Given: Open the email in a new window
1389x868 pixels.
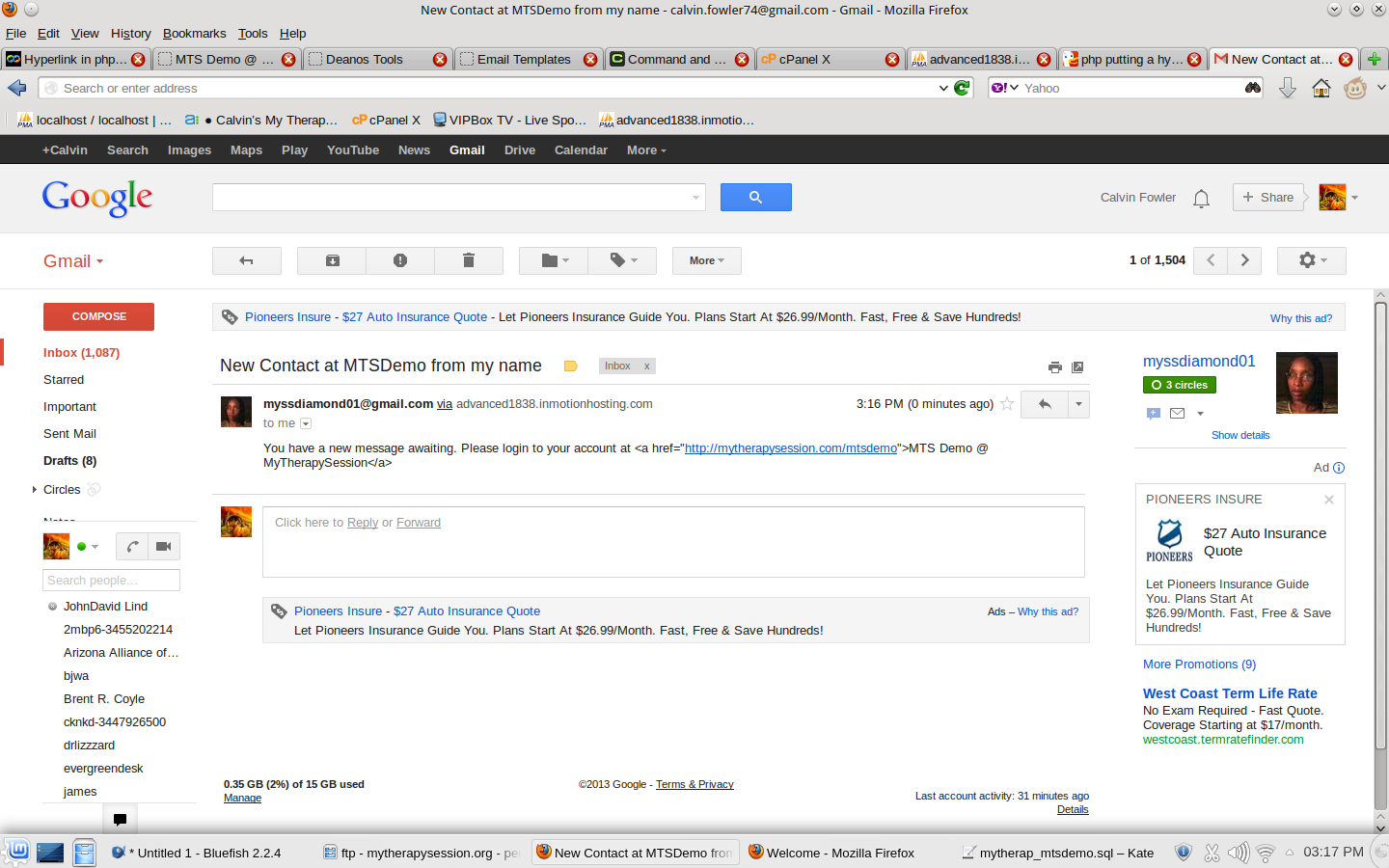Looking at the screenshot, I should [x=1078, y=366].
